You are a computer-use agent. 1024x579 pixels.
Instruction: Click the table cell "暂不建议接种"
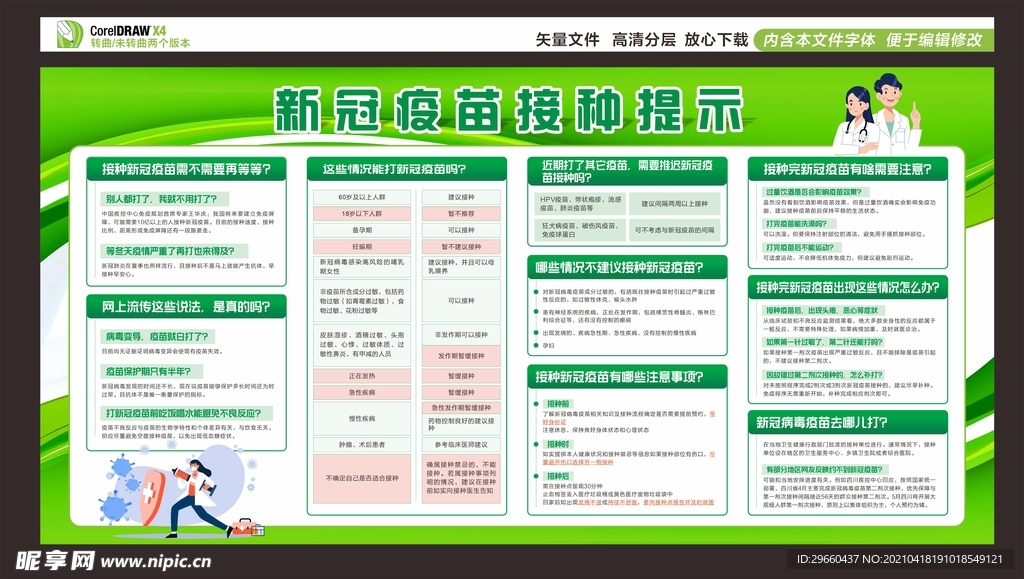click(461, 247)
